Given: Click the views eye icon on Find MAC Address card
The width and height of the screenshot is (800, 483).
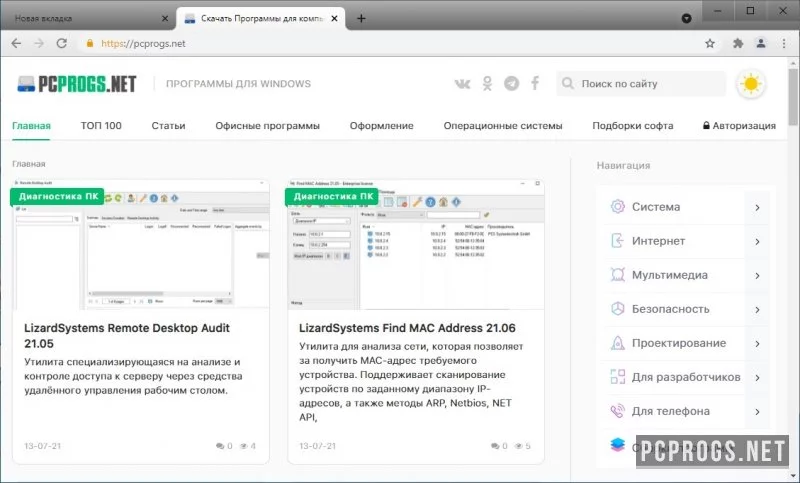Looking at the screenshot, I should tap(518, 446).
